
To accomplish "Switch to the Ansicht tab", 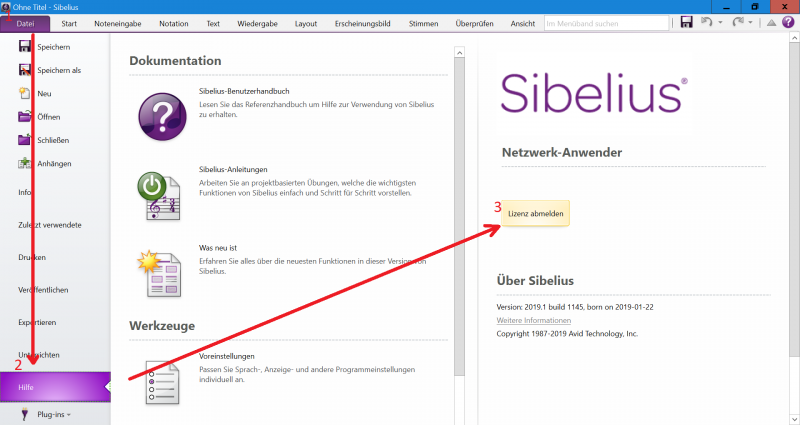I will click(523, 23).
